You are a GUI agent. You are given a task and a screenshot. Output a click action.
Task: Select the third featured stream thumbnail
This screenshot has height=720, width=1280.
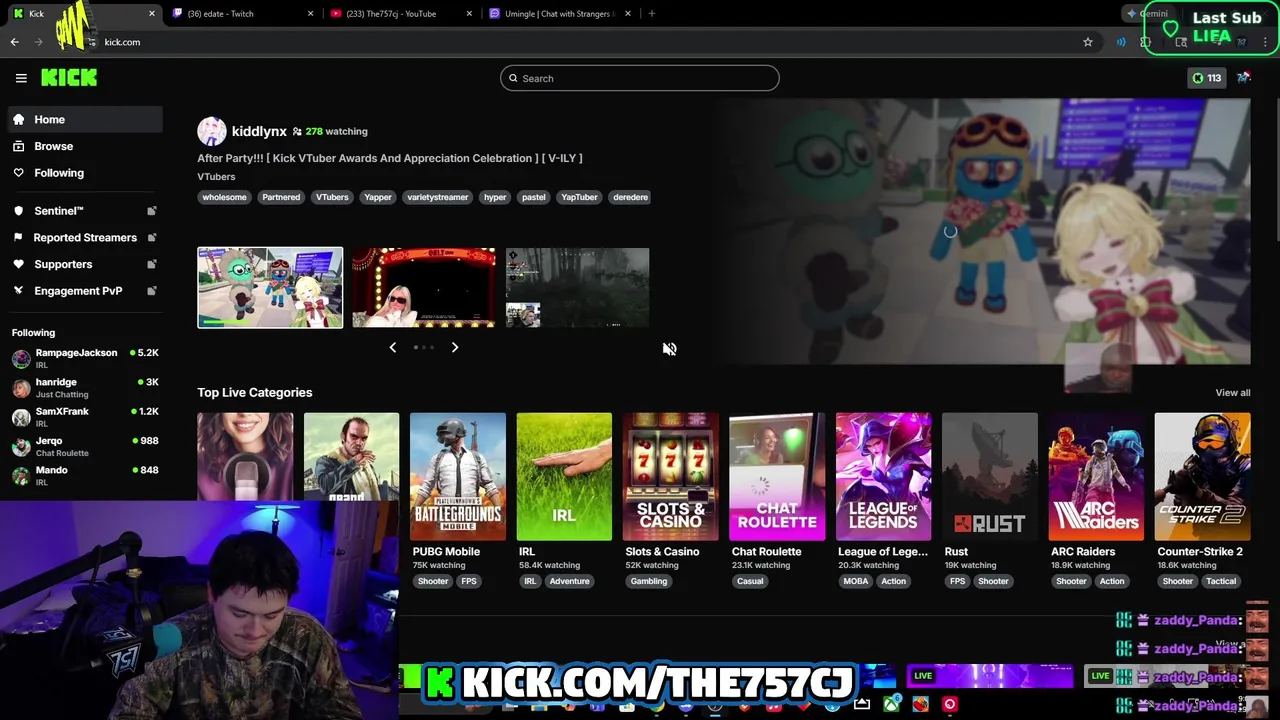coord(577,287)
